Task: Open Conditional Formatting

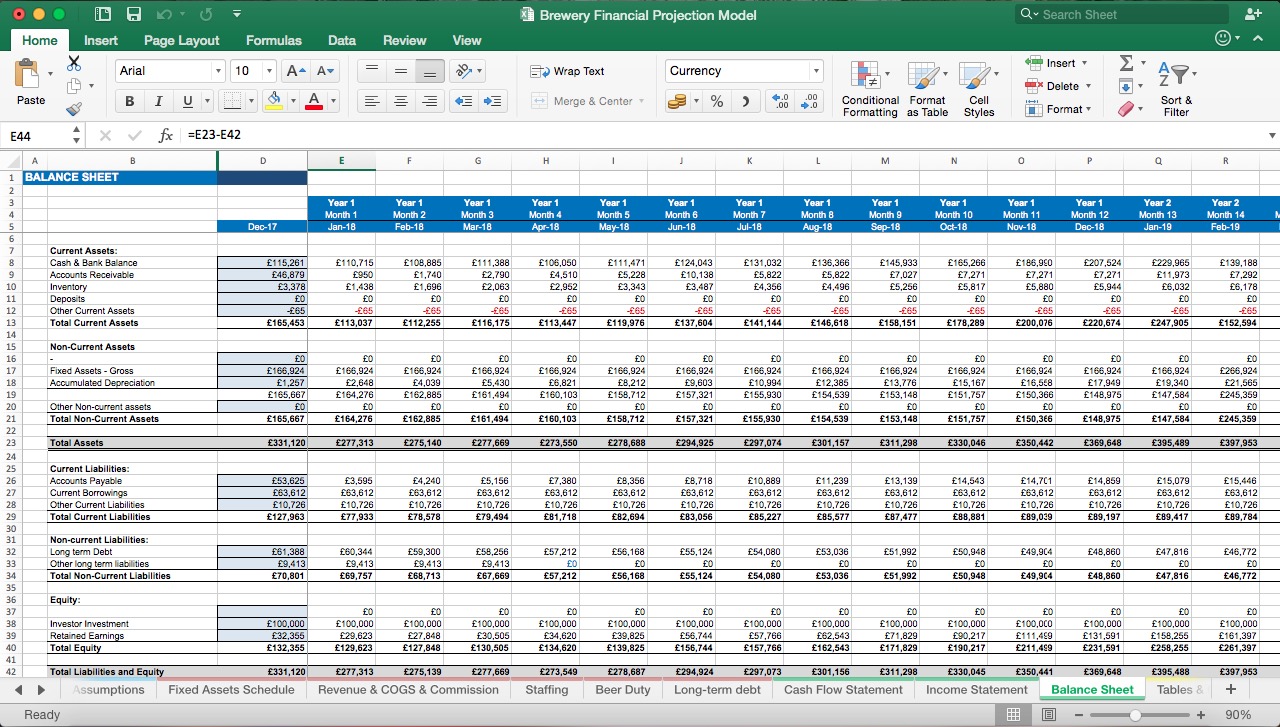Action: pos(868,90)
